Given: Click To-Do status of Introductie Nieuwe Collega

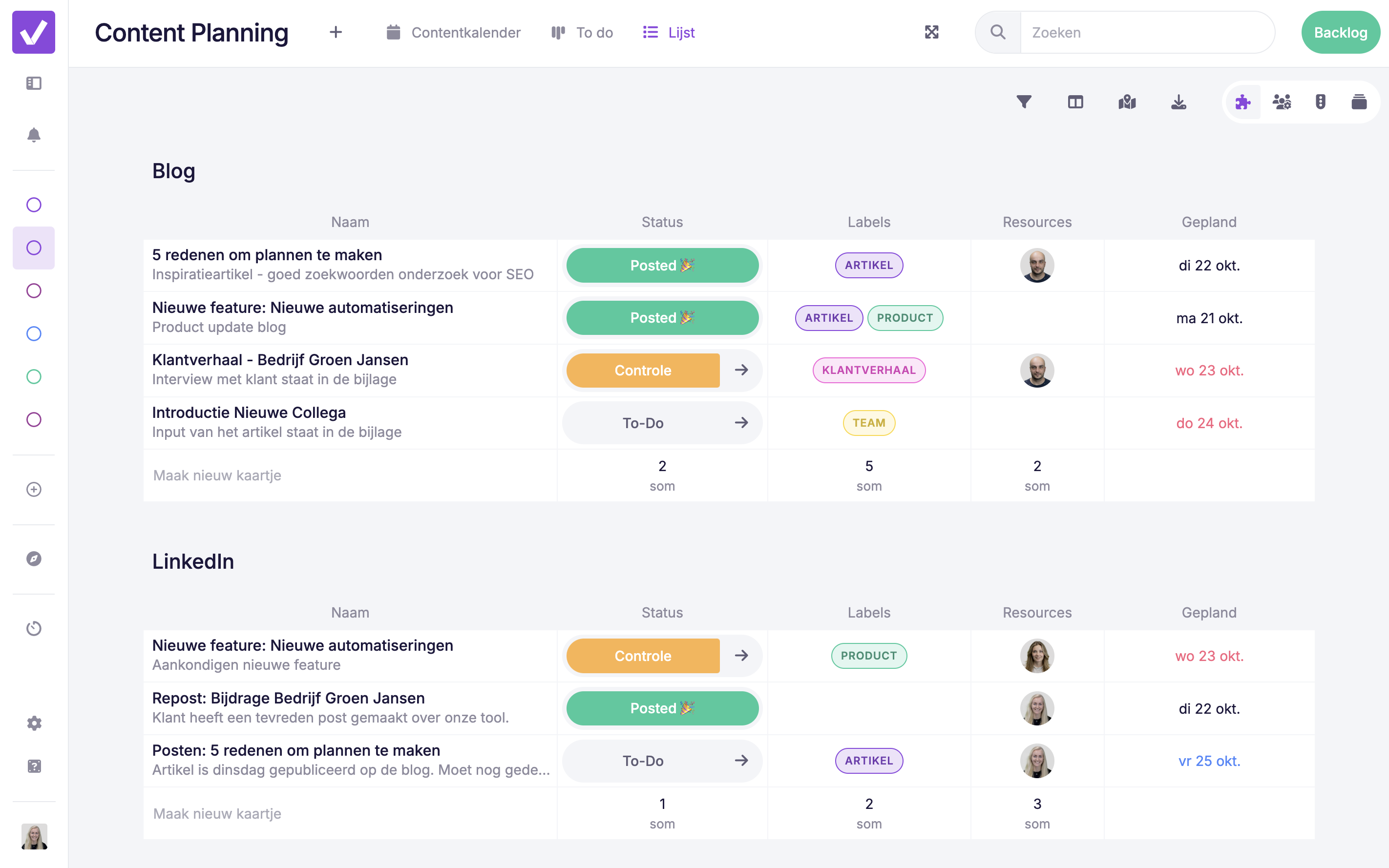Looking at the screenshot, I should pyautogui.click(x=643, y=423).
